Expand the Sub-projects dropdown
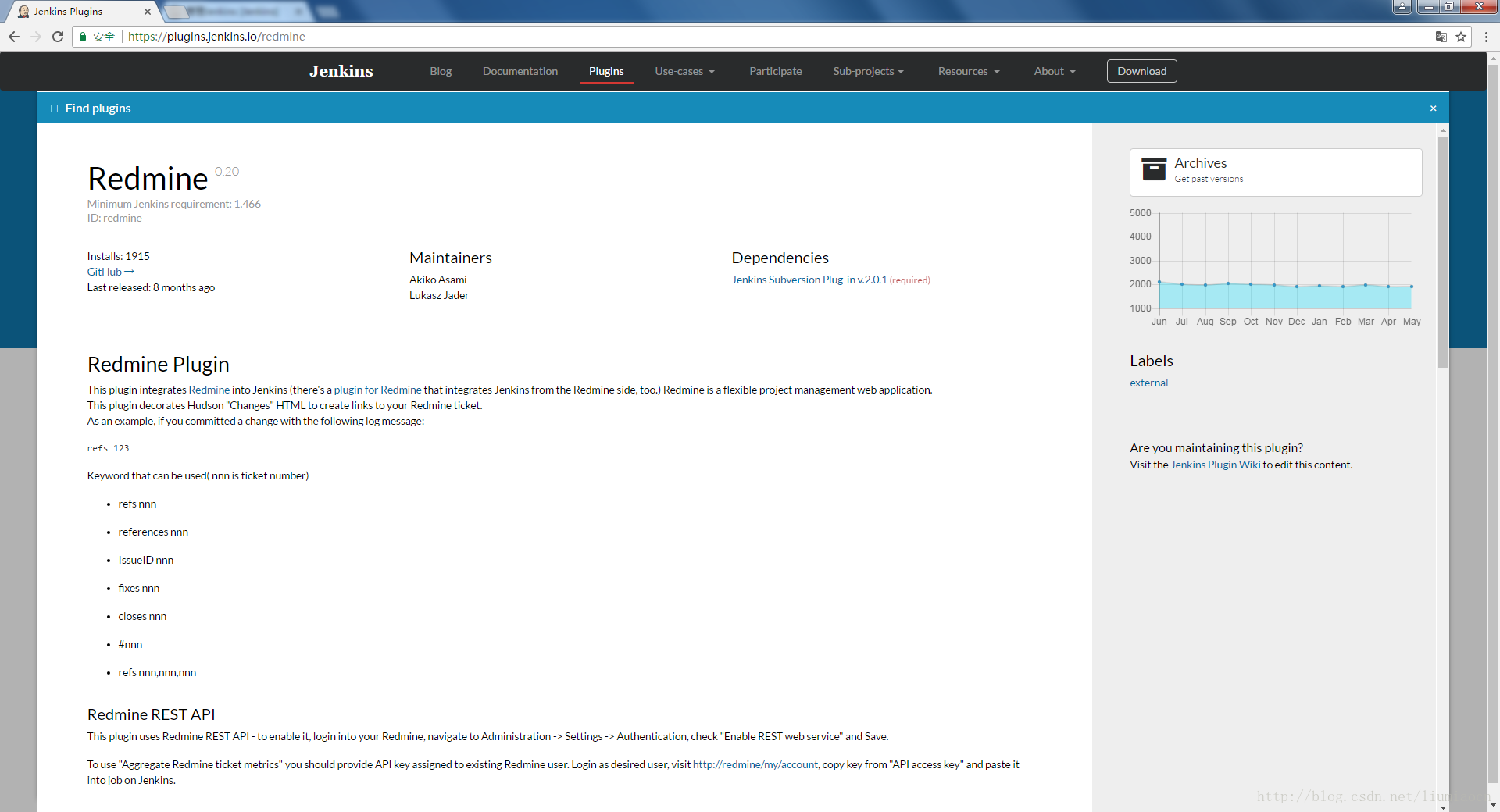The image size is (1500, 812). (x=868, y=71)
